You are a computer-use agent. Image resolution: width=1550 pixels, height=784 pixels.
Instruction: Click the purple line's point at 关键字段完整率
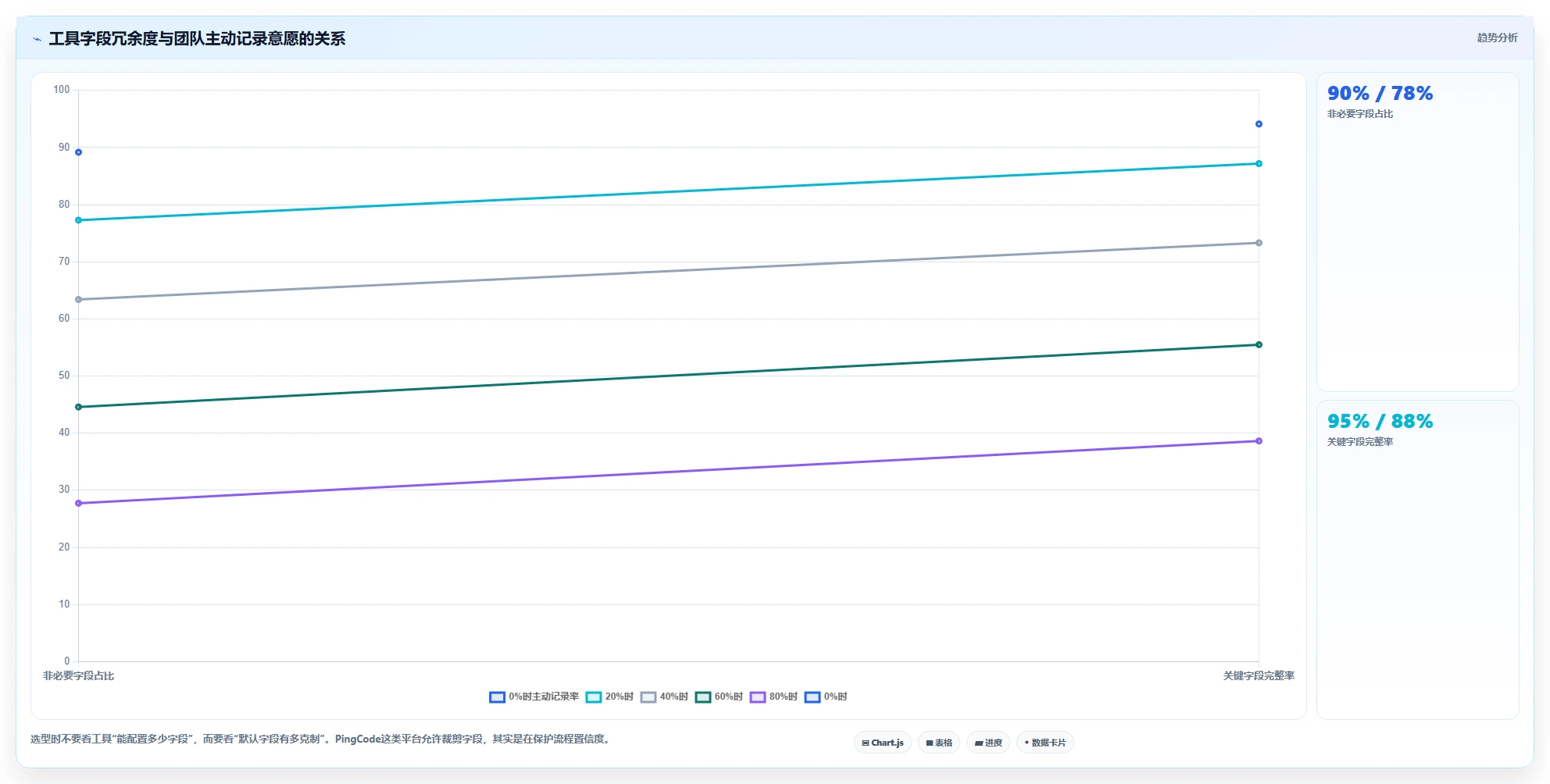(x=1259, y=441)
